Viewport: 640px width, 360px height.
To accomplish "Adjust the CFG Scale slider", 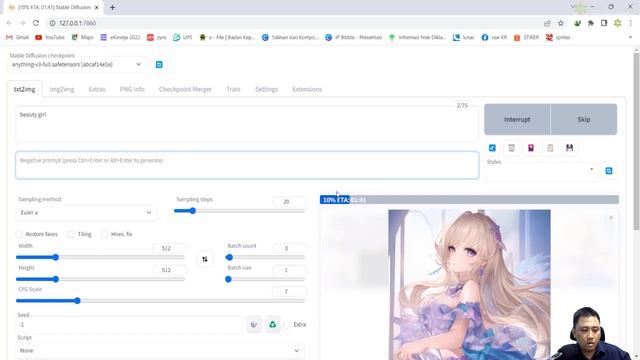I will pyautogui.click(x=160, y=301).
